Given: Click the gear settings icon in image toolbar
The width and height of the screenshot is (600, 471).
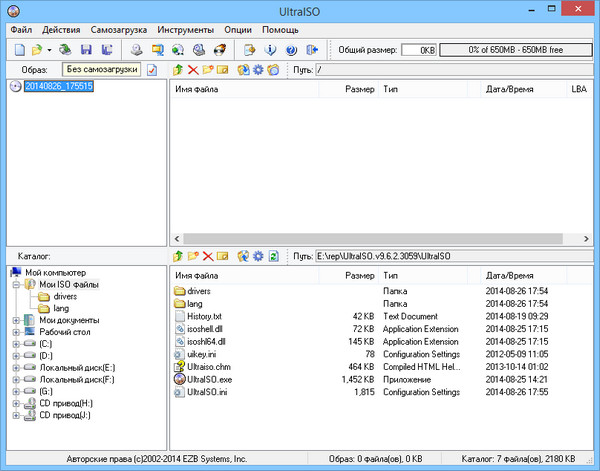Looking at the screenshot, I should [x=257, y=70].
